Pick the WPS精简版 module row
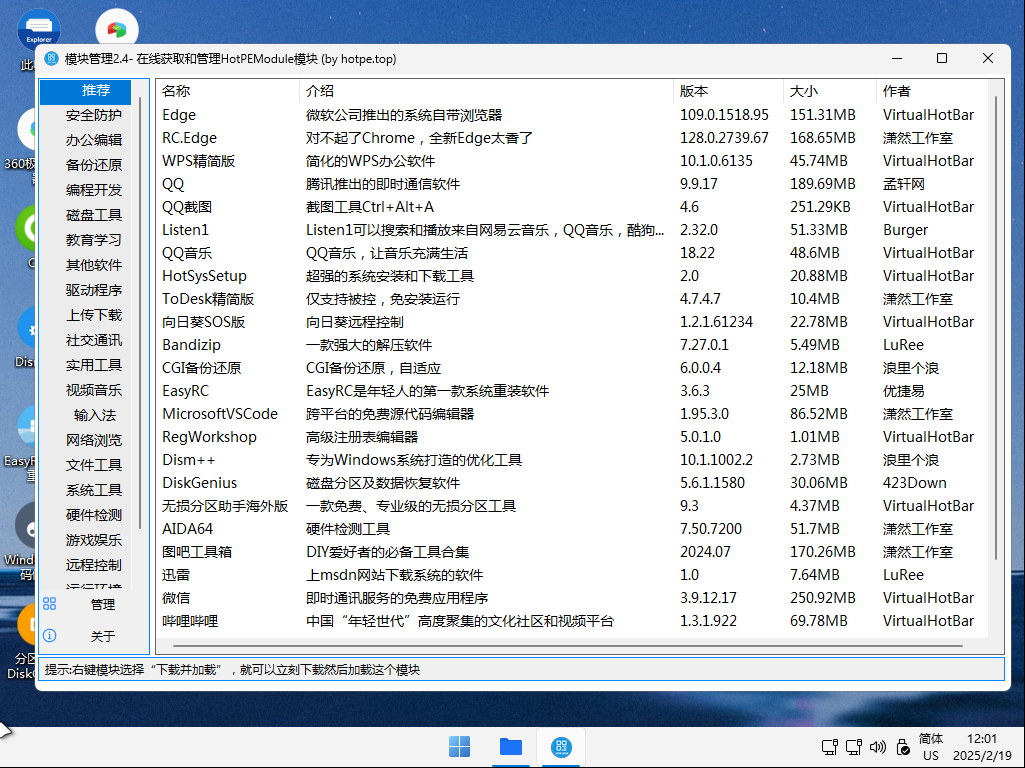Viewport: 1025px width, 768px height. click(x=572, y=161)
